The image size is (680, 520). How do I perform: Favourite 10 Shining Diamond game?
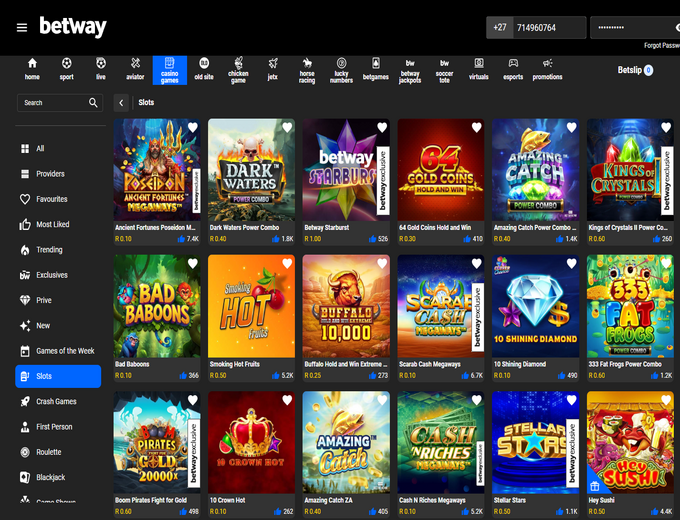click(x=572, y=264)
